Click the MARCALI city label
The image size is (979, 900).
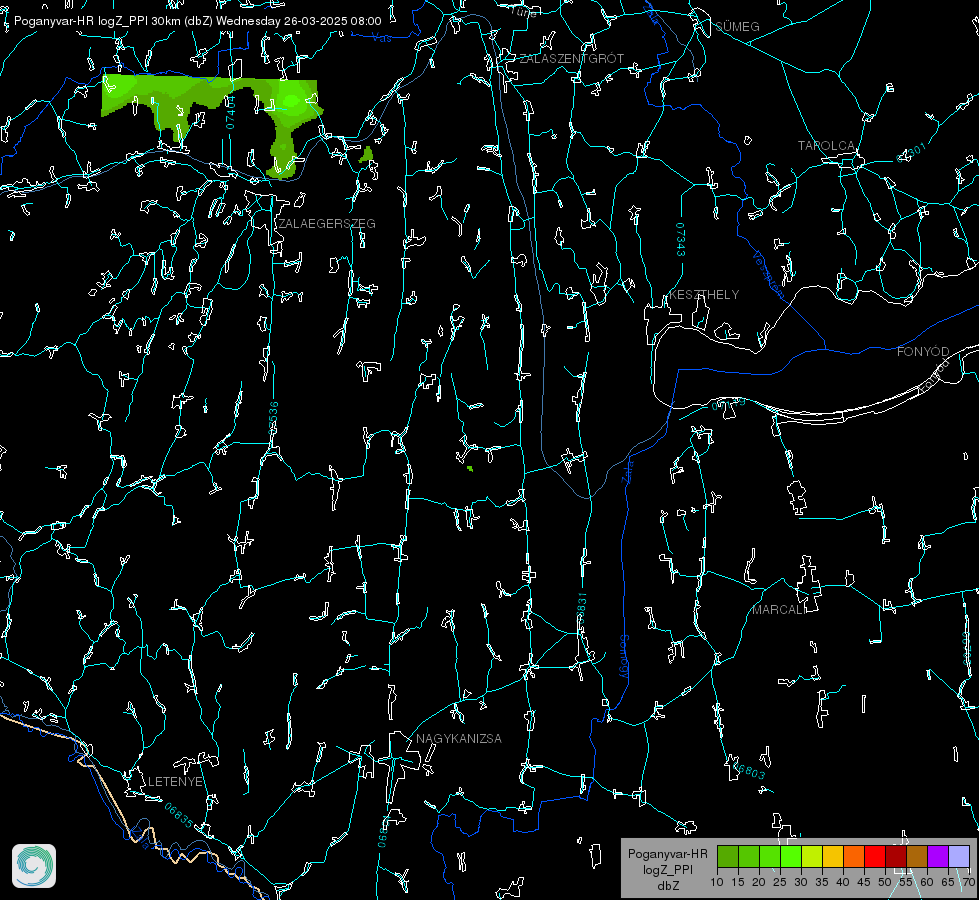click(x=779, y=610)
